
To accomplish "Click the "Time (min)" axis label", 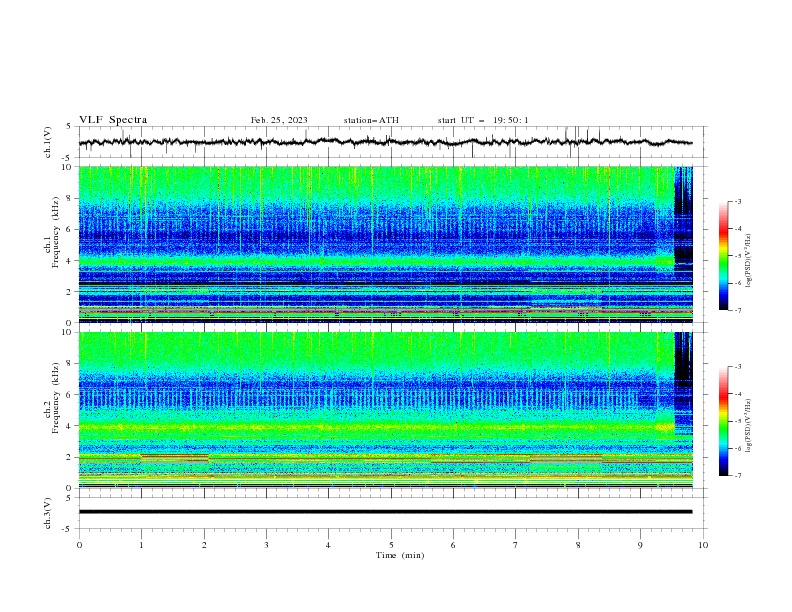I will pyautogui.click(x=400, y=555).
